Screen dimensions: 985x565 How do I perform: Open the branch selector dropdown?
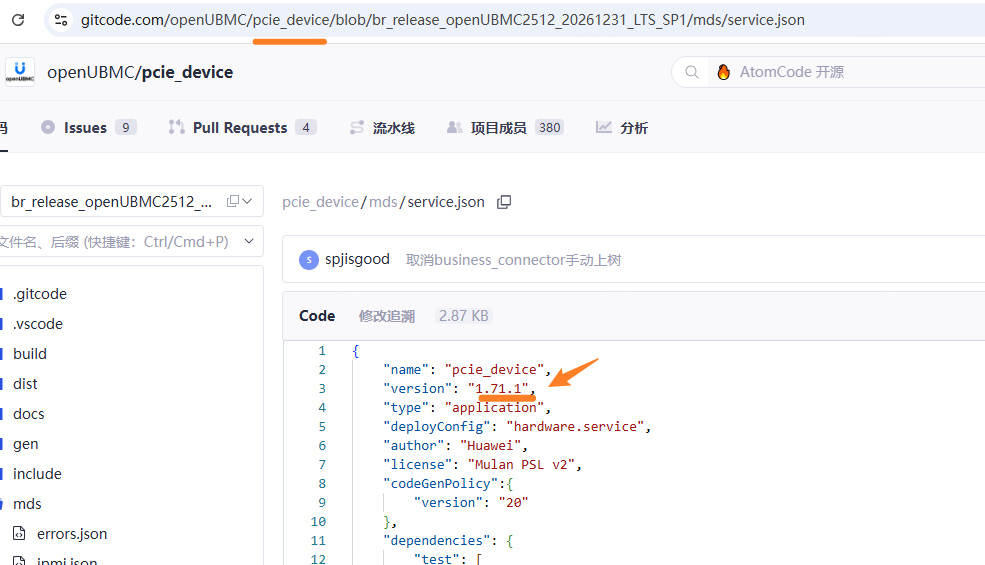coord(130,201)
